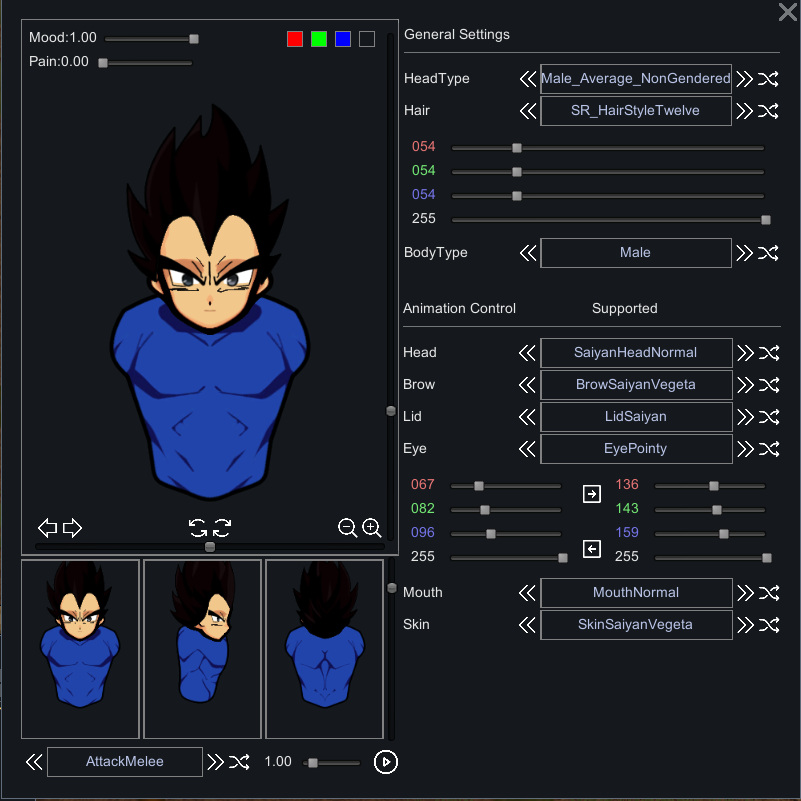Open the LidSaiyan selector
Screen dimensions: 801x801
pos(636,417)
